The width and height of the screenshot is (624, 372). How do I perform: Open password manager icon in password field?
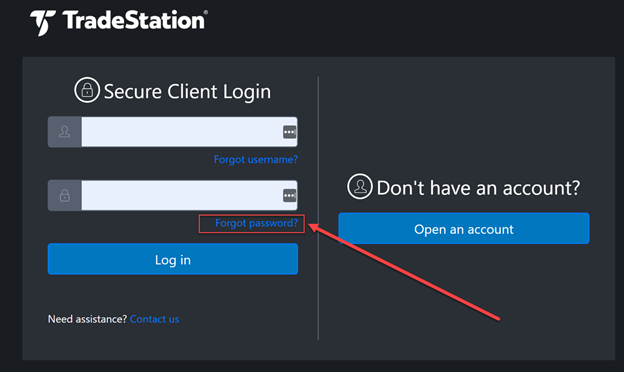click(x=289, y=195)
